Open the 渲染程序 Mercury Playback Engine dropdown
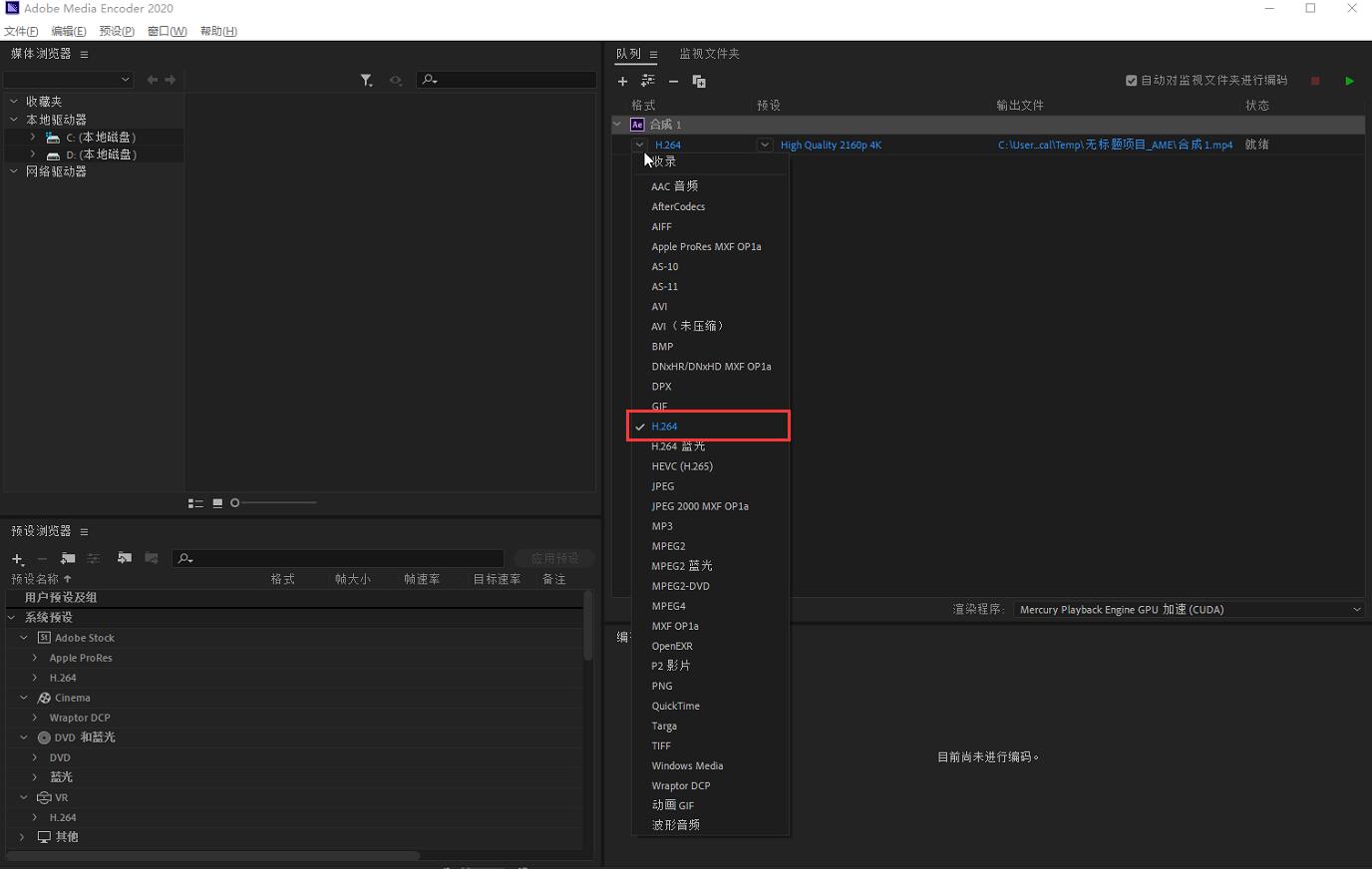Viewport: 1372px width, 869px height. click(x=1189, y=610)
